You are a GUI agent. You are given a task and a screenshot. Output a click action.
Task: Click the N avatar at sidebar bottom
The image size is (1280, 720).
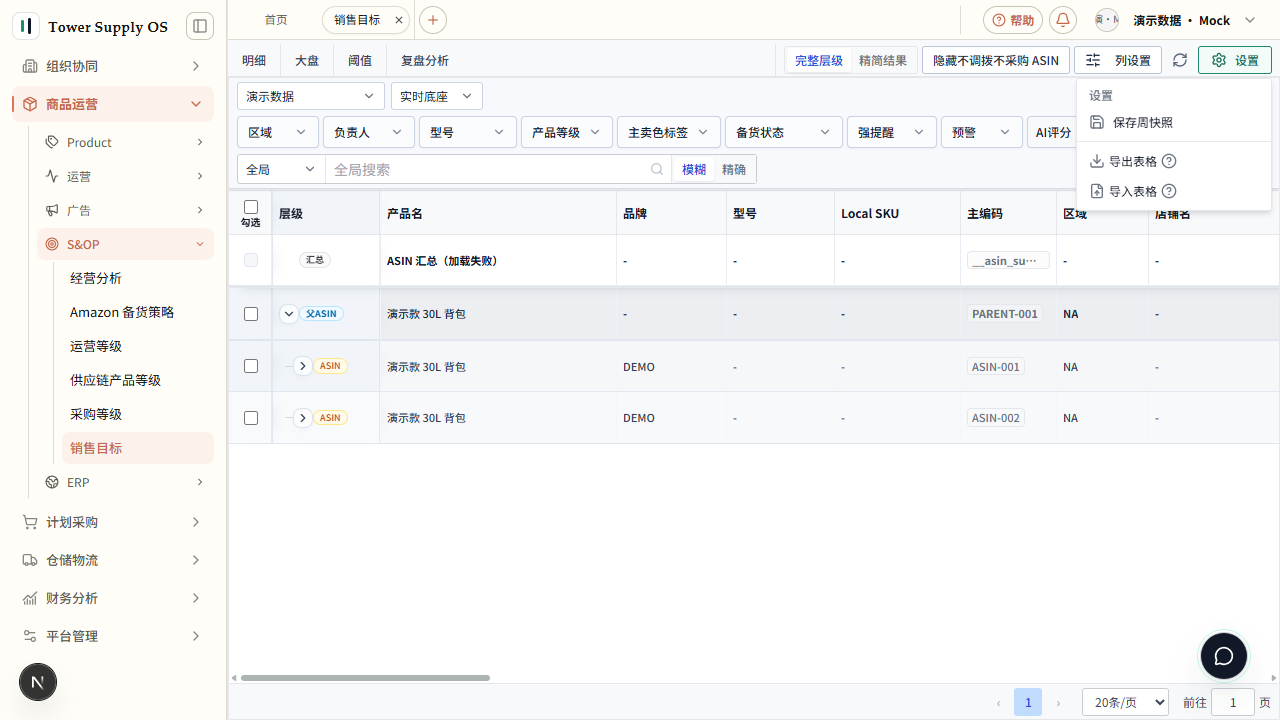[38, 682]
